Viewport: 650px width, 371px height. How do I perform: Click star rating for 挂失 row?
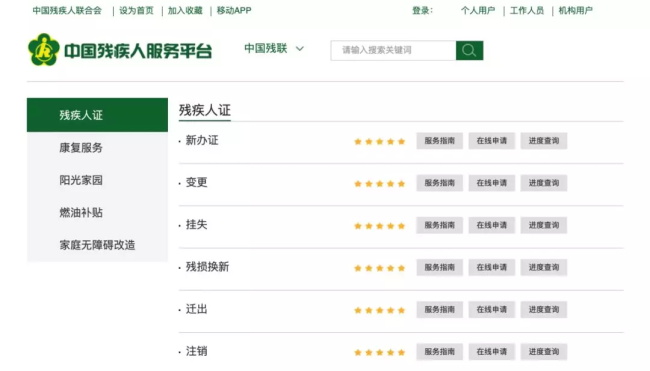coord(379,226)
